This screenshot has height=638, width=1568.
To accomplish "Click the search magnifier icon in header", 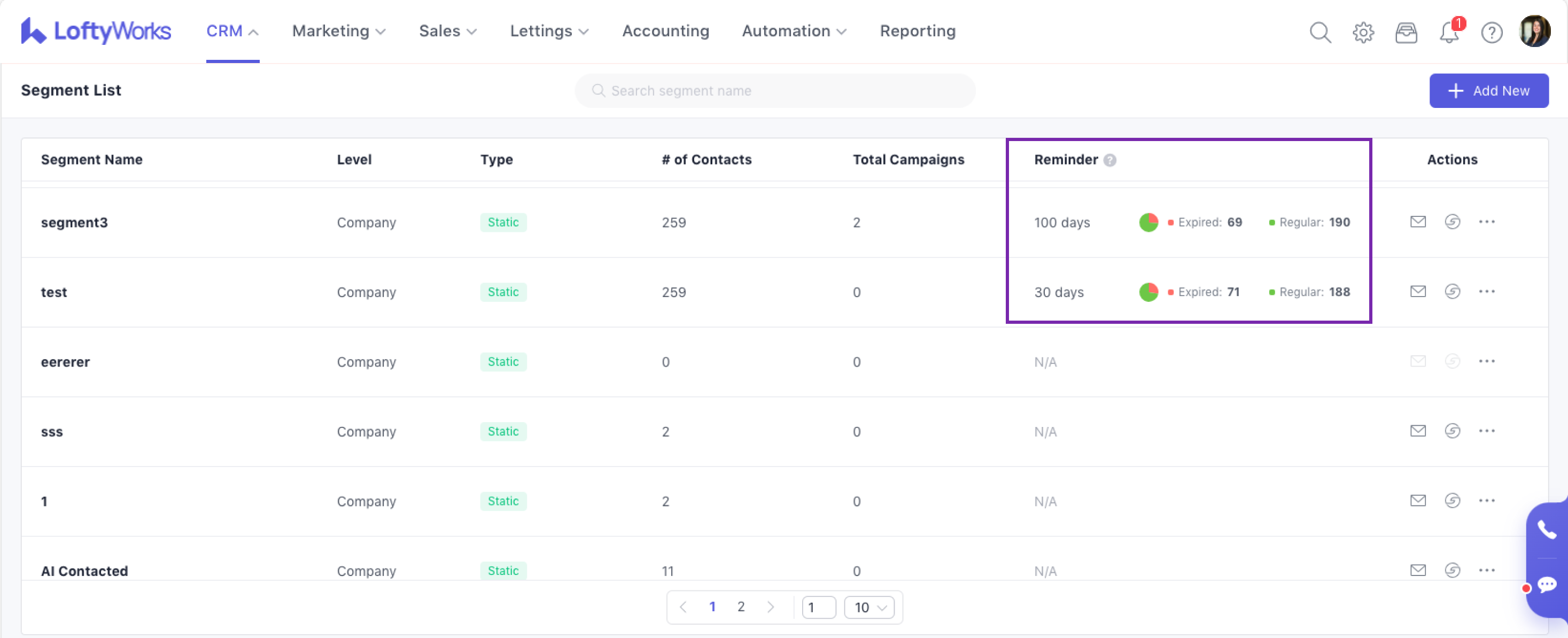I will 1319,32.
